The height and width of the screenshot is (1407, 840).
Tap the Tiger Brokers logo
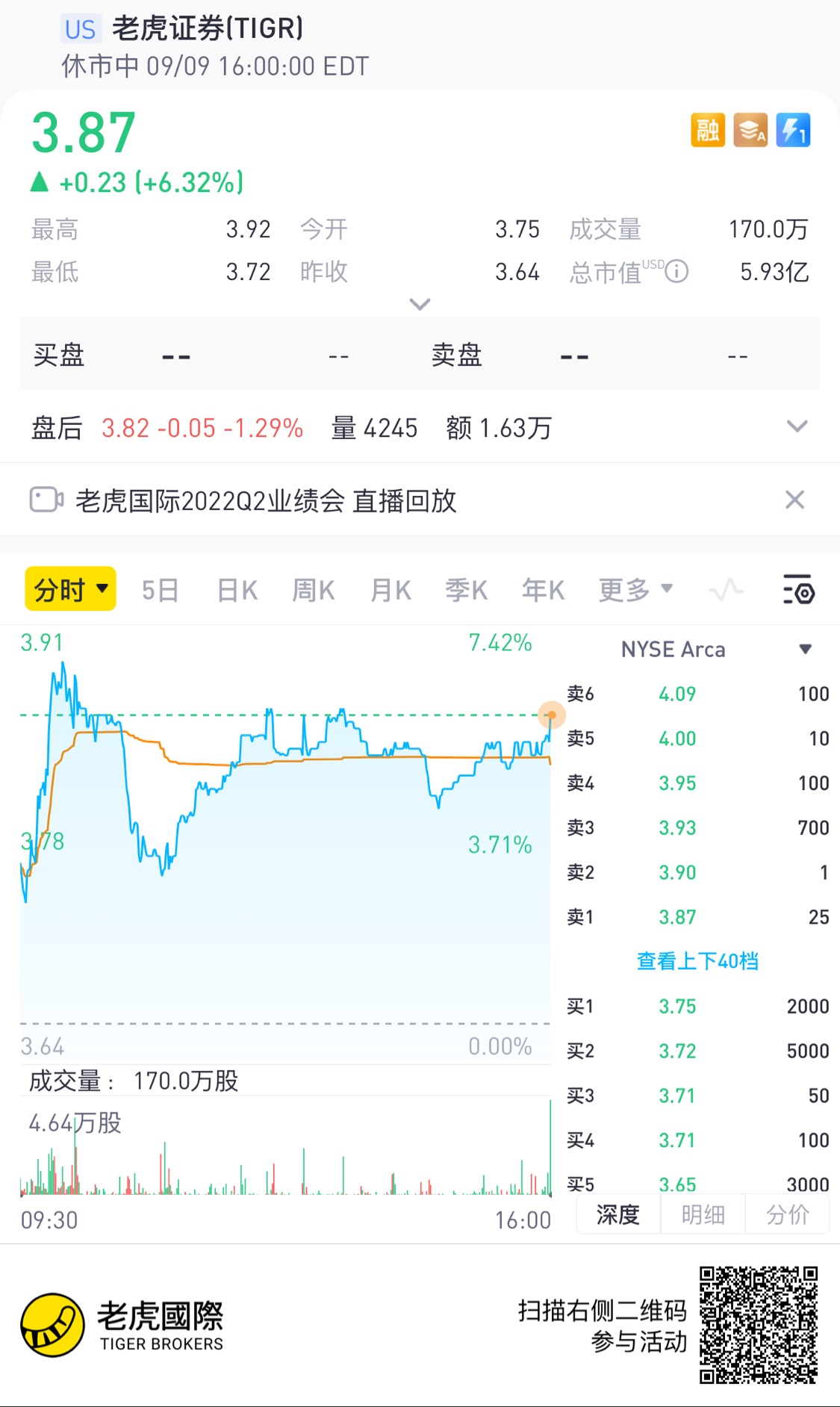click(122, 1325)
